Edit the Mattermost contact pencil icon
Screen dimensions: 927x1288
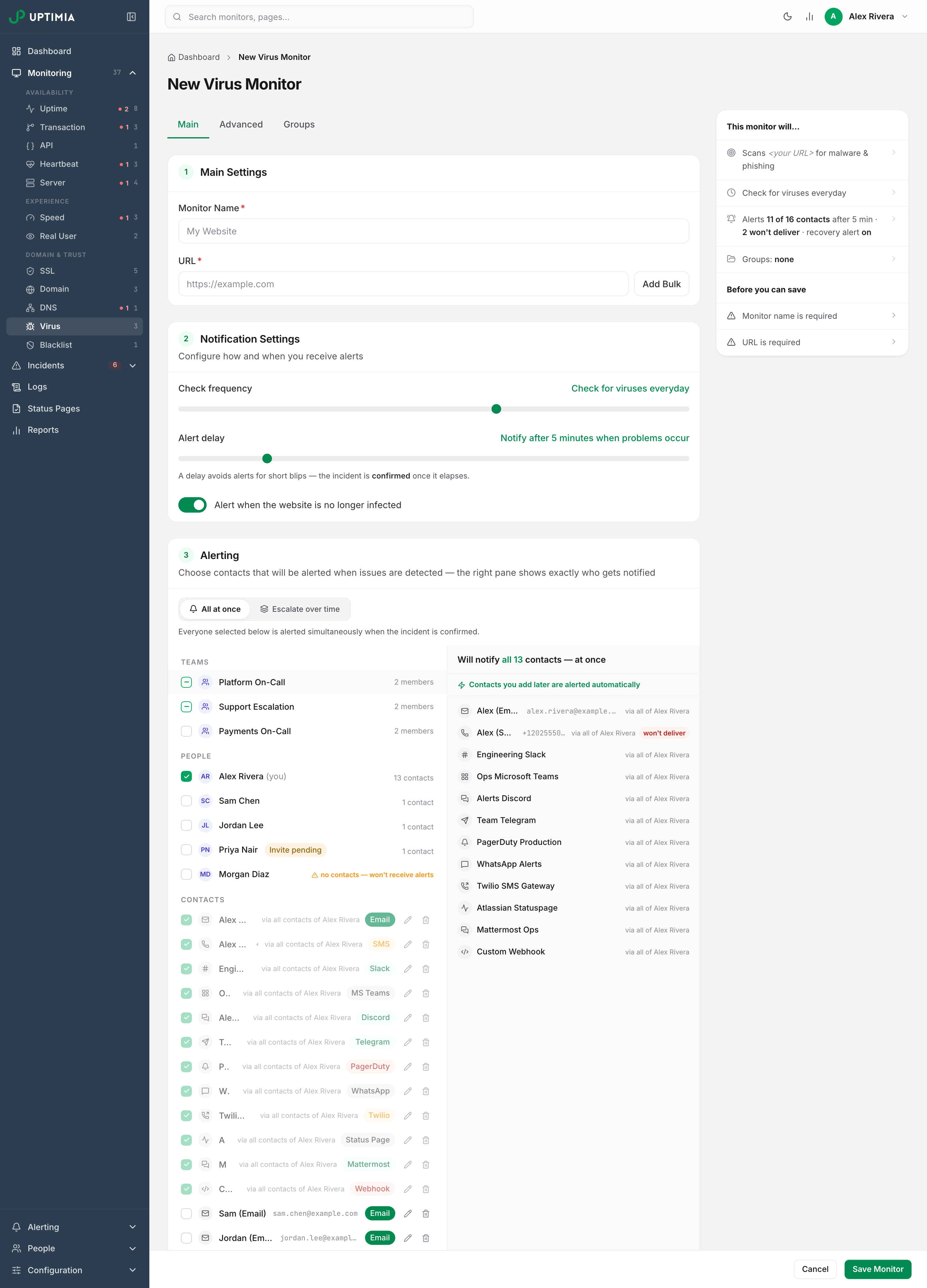(x=407, y=1165)
